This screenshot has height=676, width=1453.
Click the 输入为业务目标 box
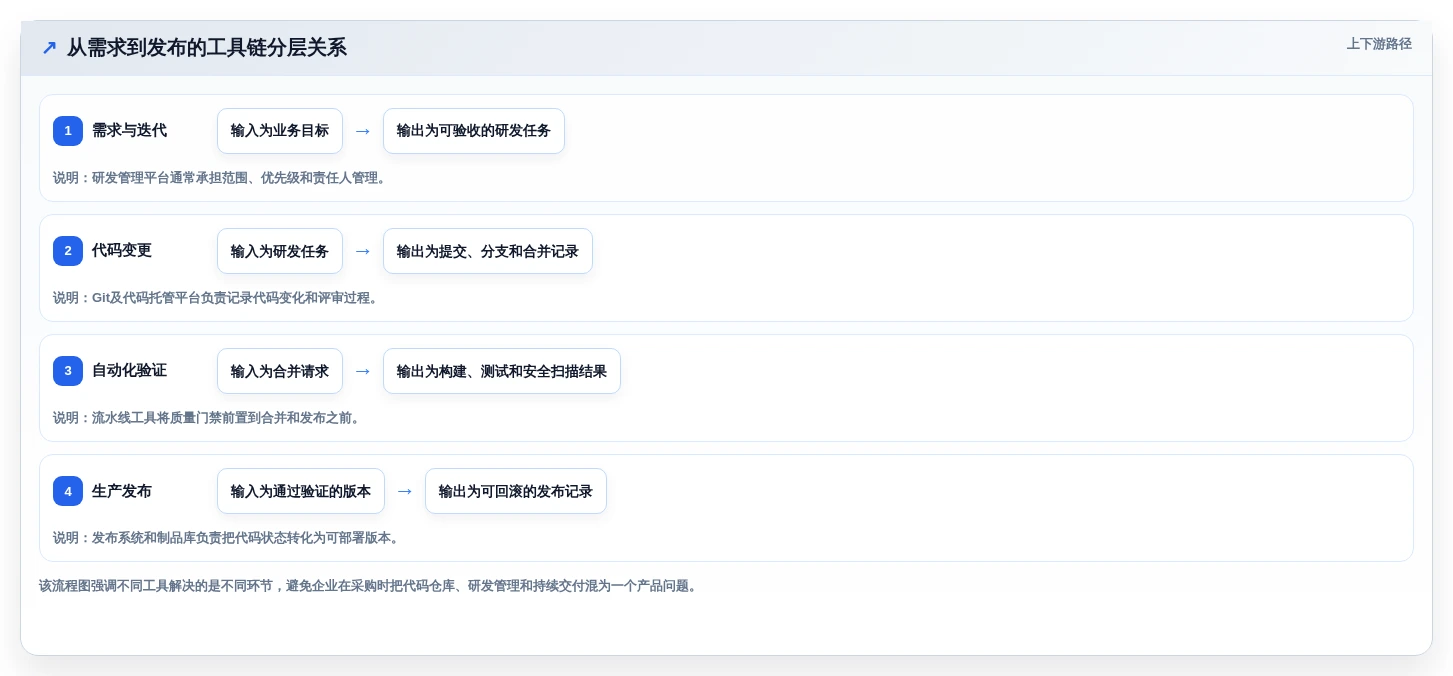pyautogui.click(x=280, y=131)
